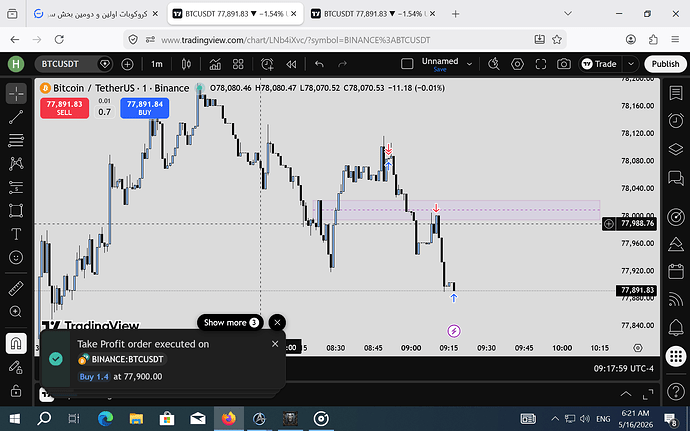
Task: Switch to the second BTCUSDT browser tab
Action: click(x=374, y=14)
